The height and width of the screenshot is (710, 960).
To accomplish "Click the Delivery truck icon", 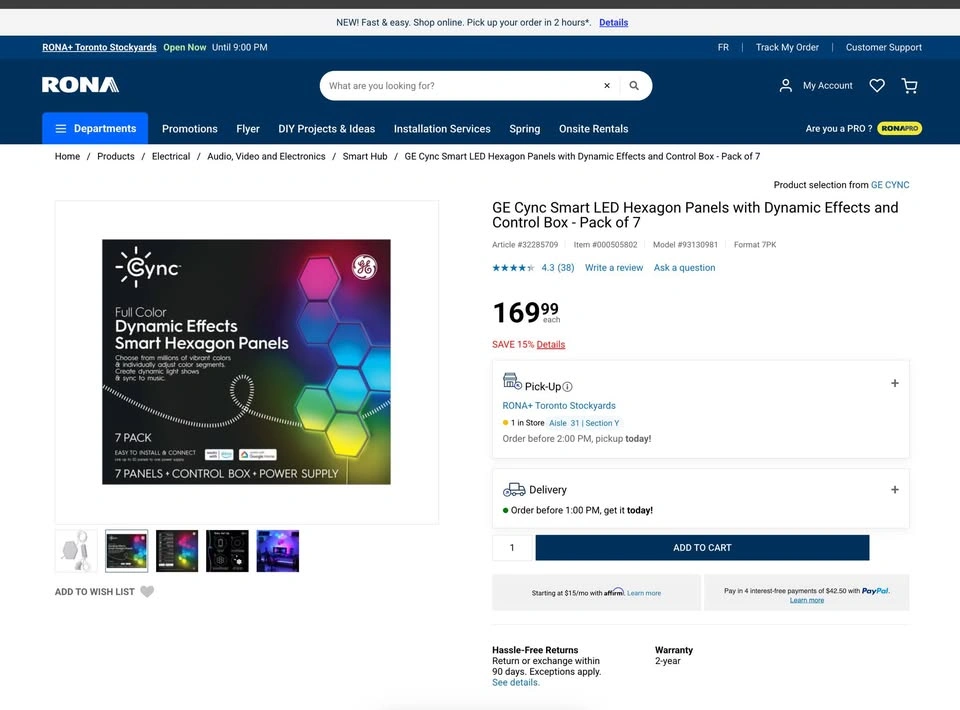I will pos(514,490).
